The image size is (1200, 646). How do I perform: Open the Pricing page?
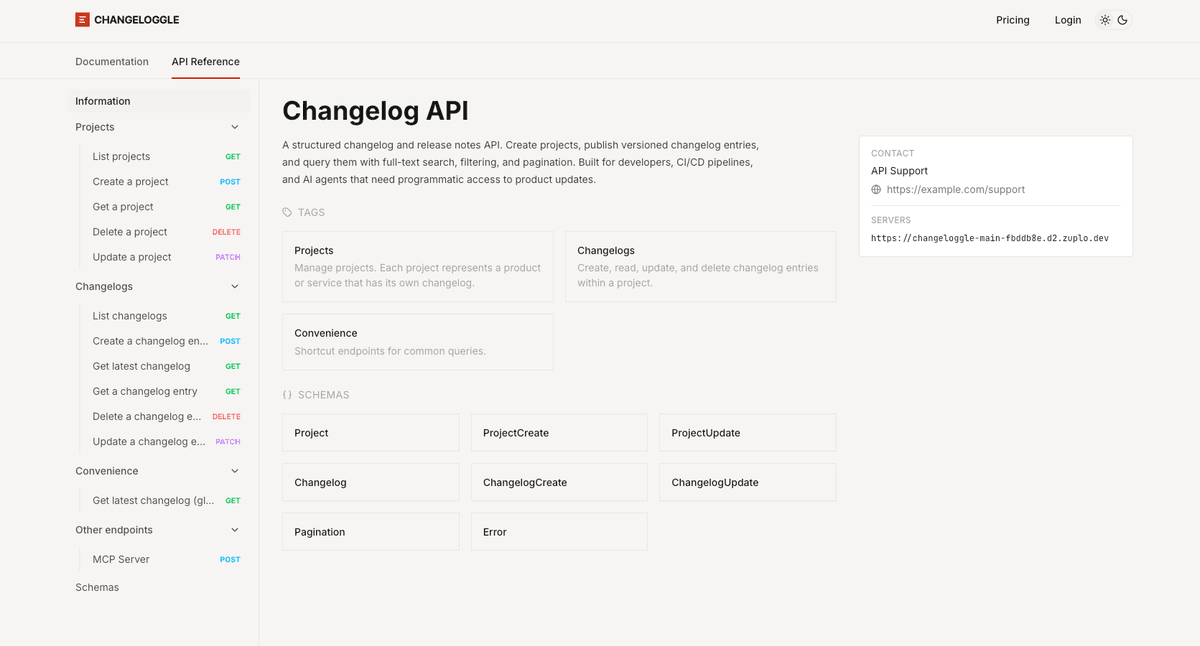point(1012,19)
